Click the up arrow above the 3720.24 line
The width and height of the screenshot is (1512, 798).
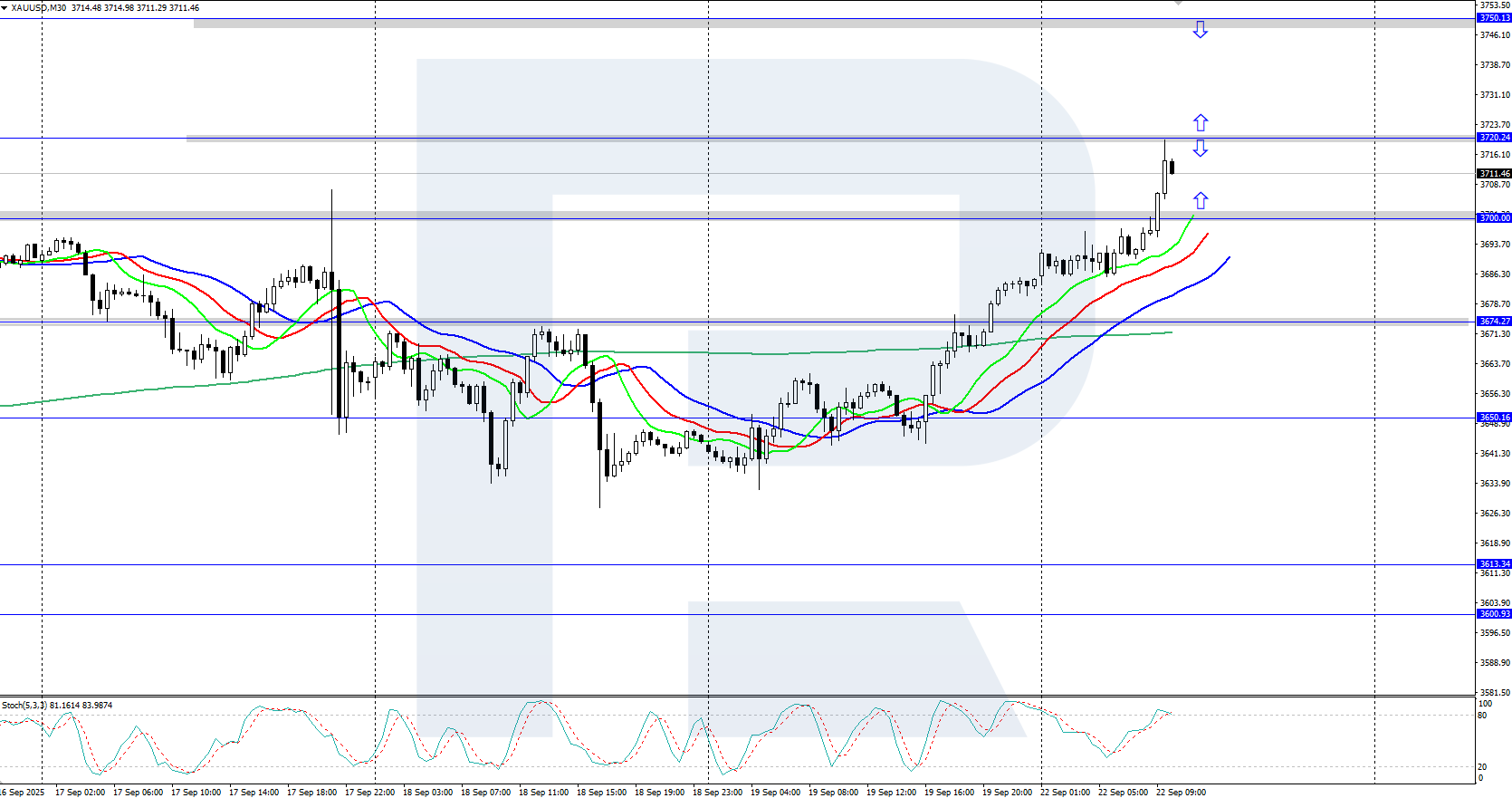pyautogui.click(x=1200, y=122)
